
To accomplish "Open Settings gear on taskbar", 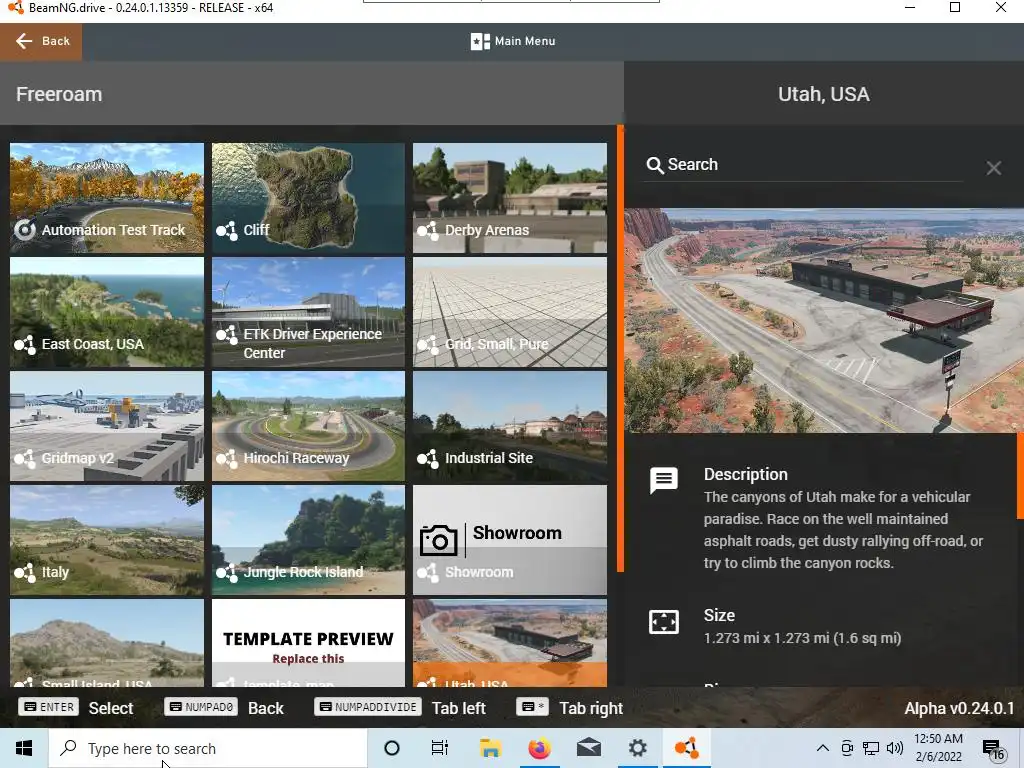I will (637, 748).
